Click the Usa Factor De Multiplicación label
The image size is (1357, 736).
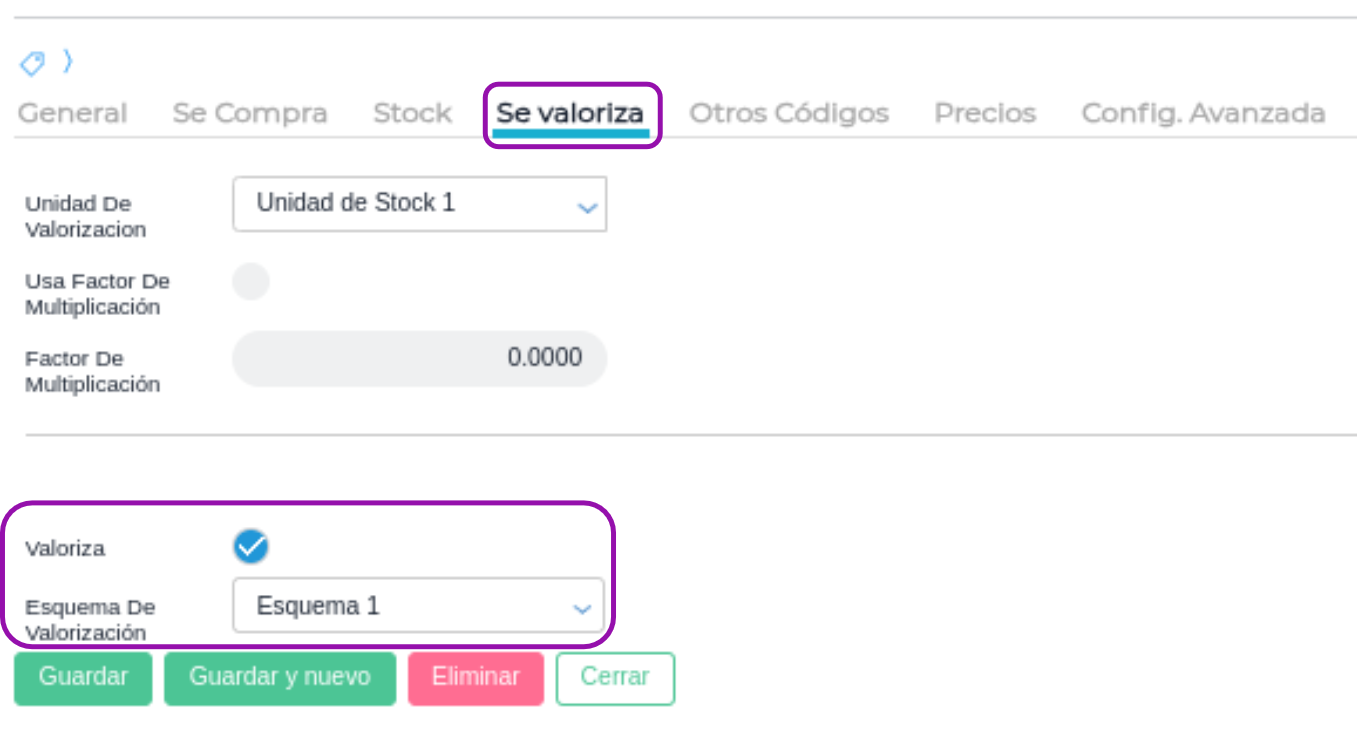[97, 294]
